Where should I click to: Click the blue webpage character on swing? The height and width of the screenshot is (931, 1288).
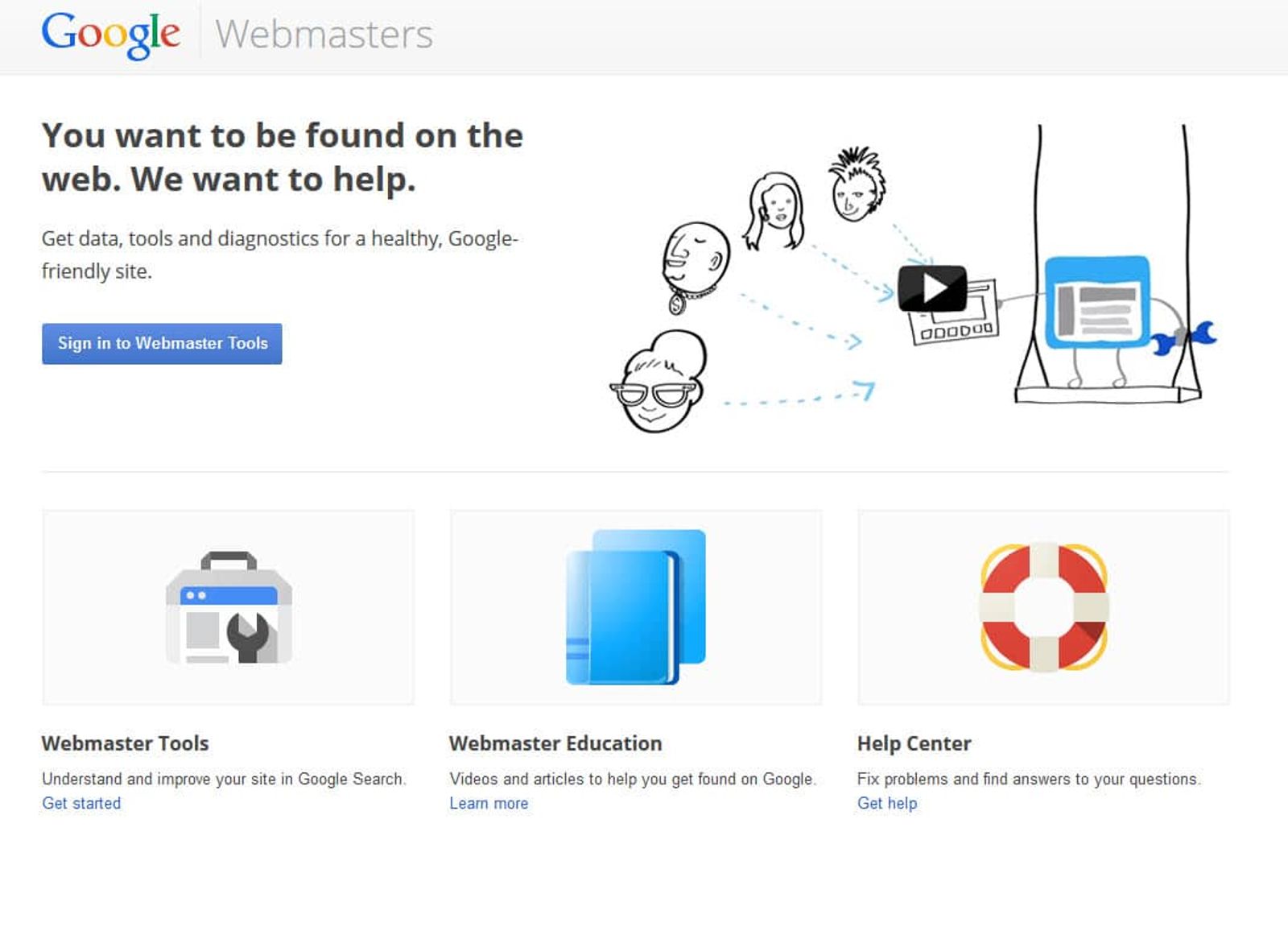1097,303
